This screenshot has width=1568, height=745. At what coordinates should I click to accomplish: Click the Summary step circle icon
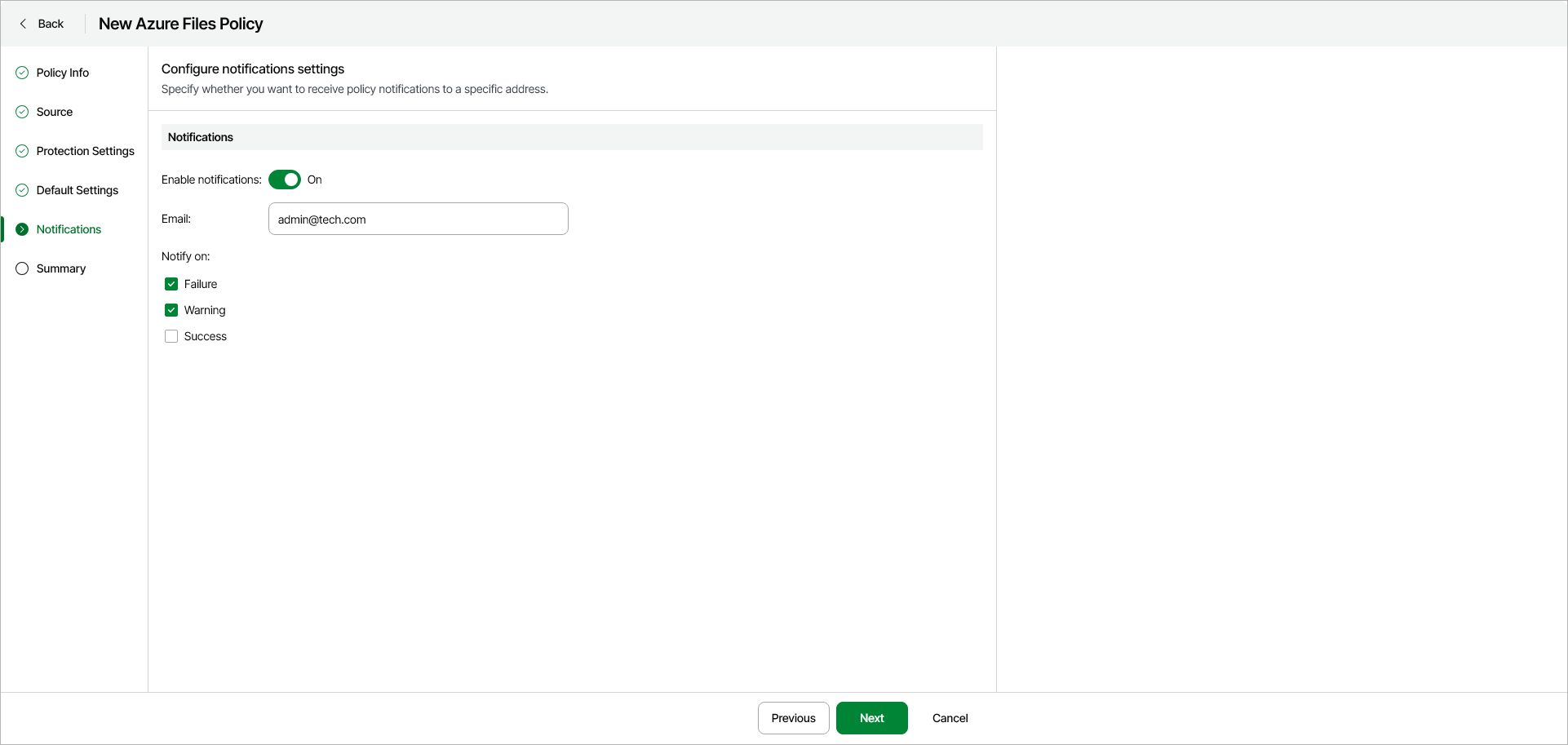[x=22, y=268]
